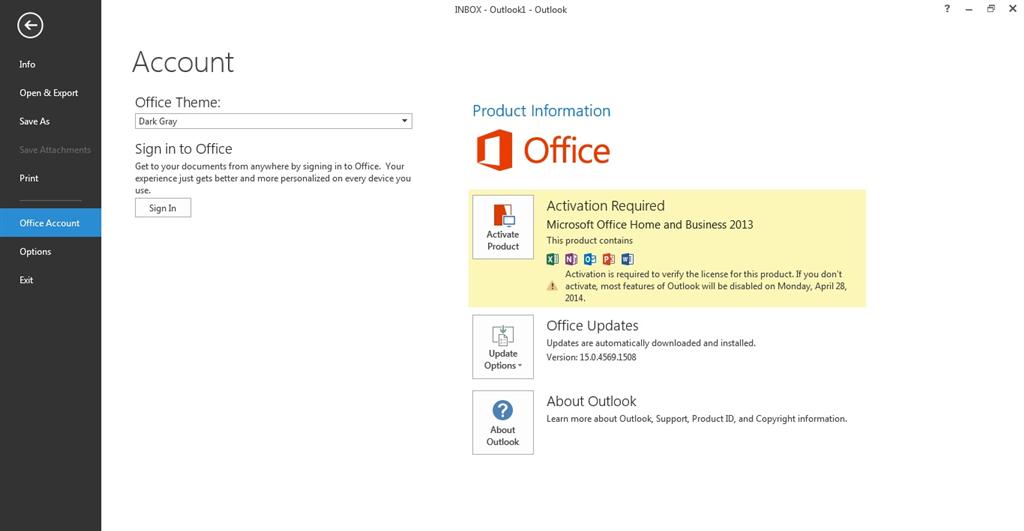Screen dimensions: 1024x531
Task: Click Exit in the sidebar
Action: 26,280
